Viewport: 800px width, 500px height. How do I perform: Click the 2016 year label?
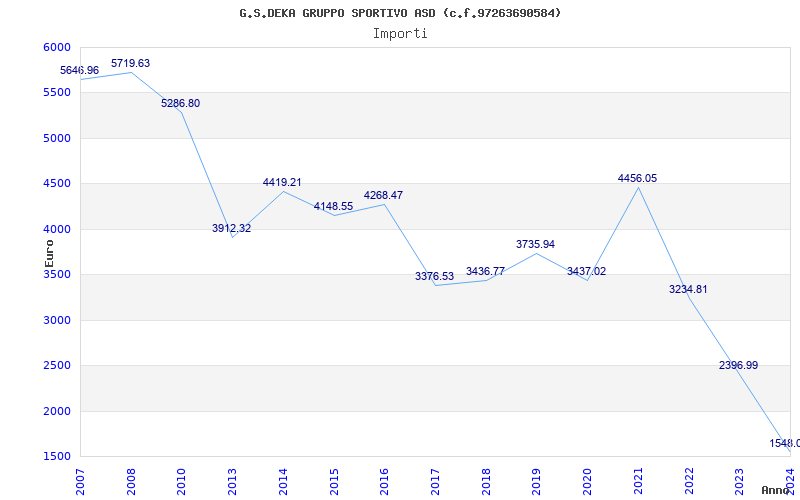coord(384,481)
